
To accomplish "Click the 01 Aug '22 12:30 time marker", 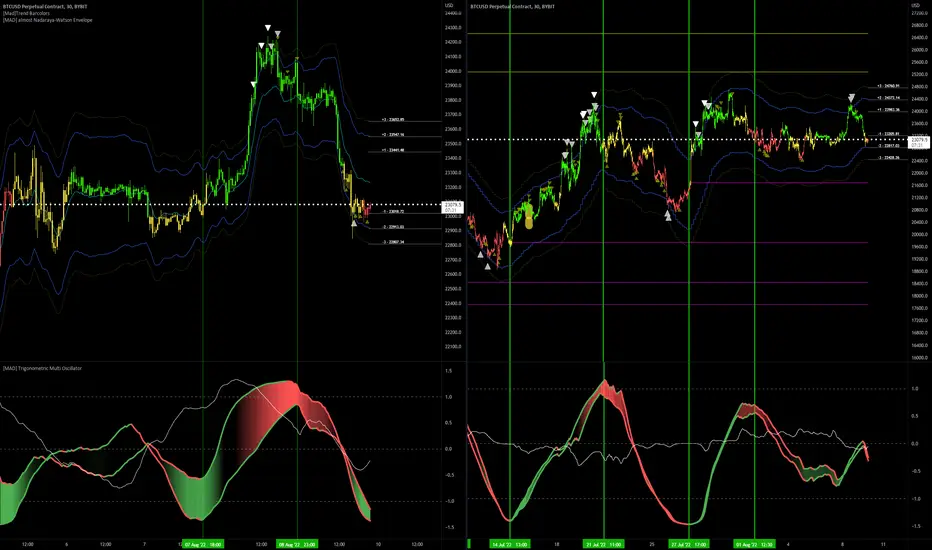I will coord(754,544).
